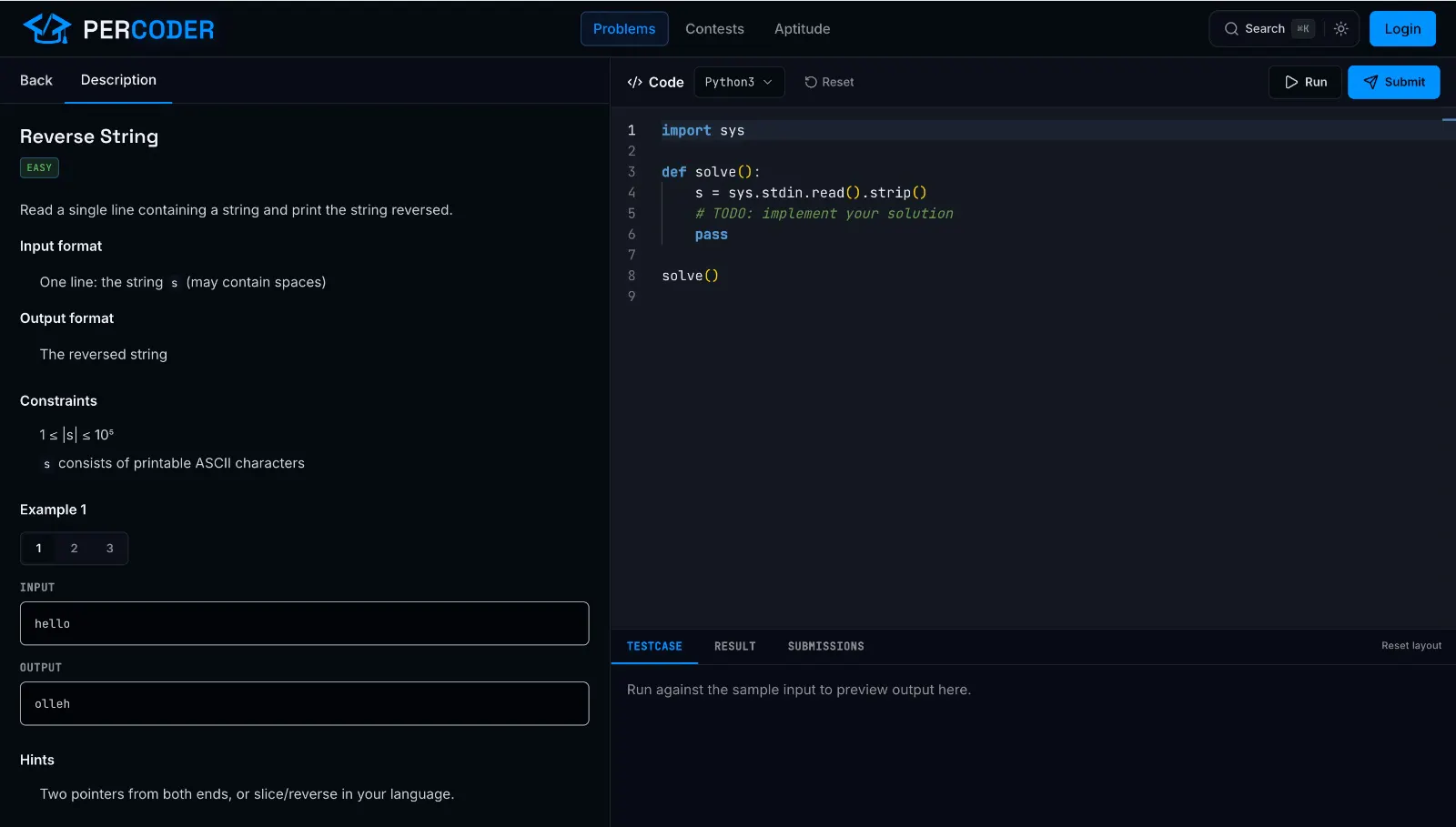This screenshot has width=1456, height=827.
Task: Click the paper plane icon in Submit
Action: tap(1370, 82)
